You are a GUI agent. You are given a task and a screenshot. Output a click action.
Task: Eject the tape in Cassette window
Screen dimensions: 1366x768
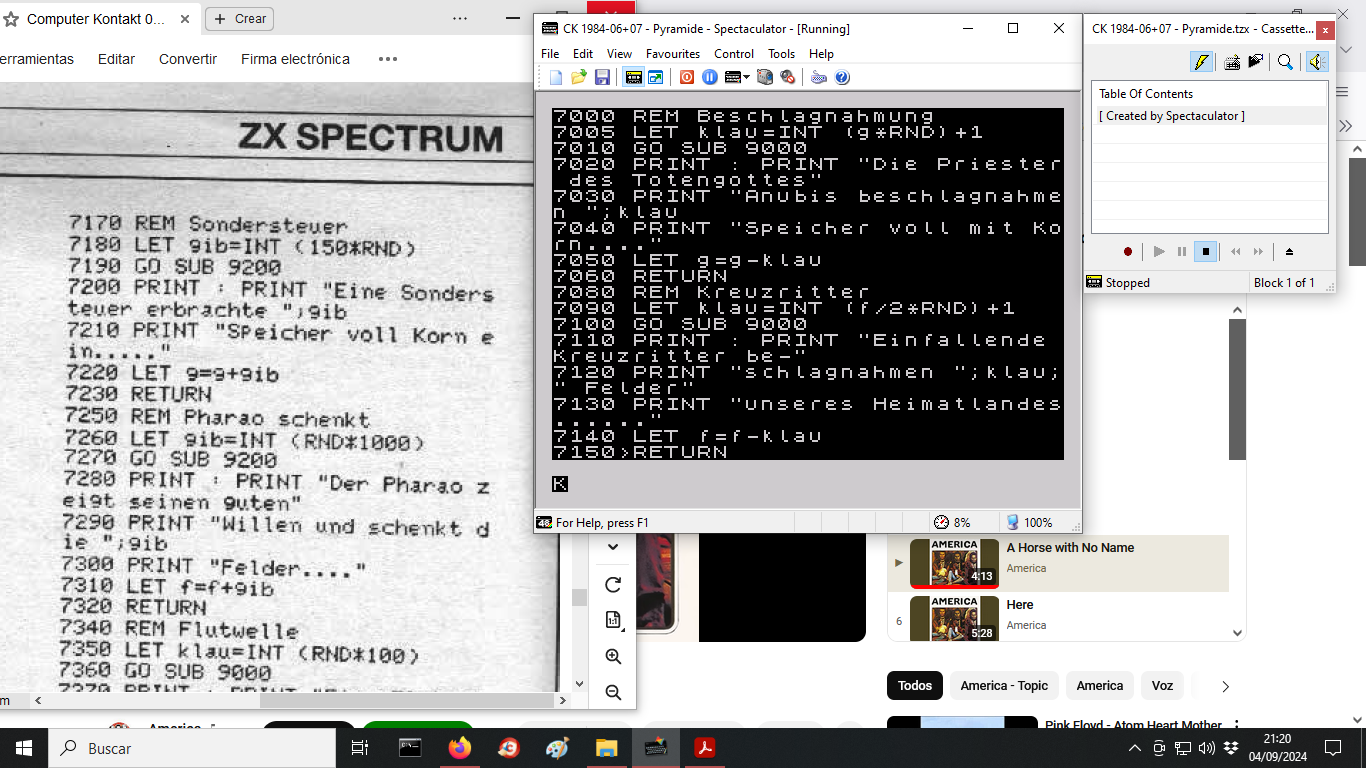(1289, 252)
